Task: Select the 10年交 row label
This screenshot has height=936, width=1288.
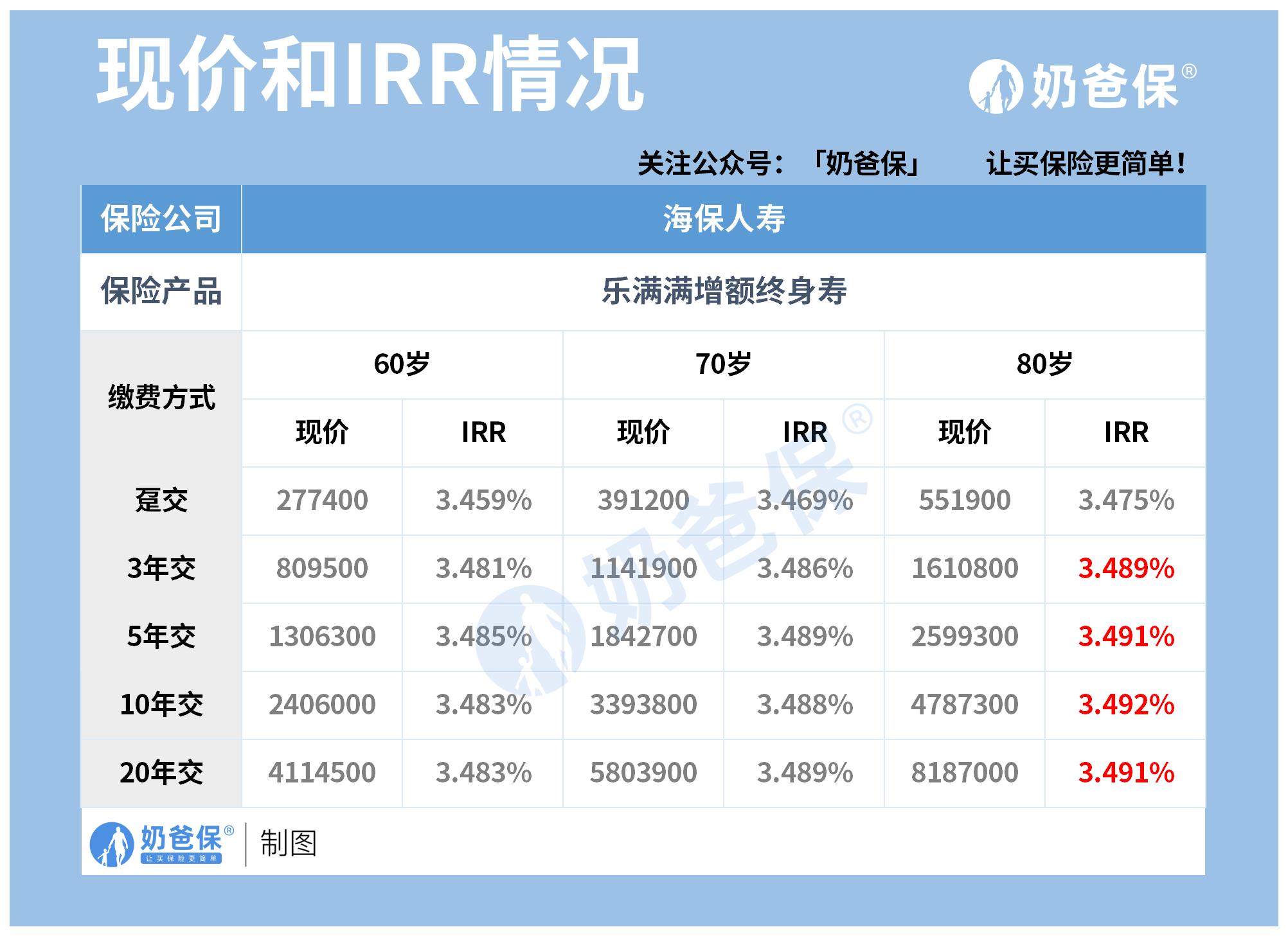Action: 161,705
